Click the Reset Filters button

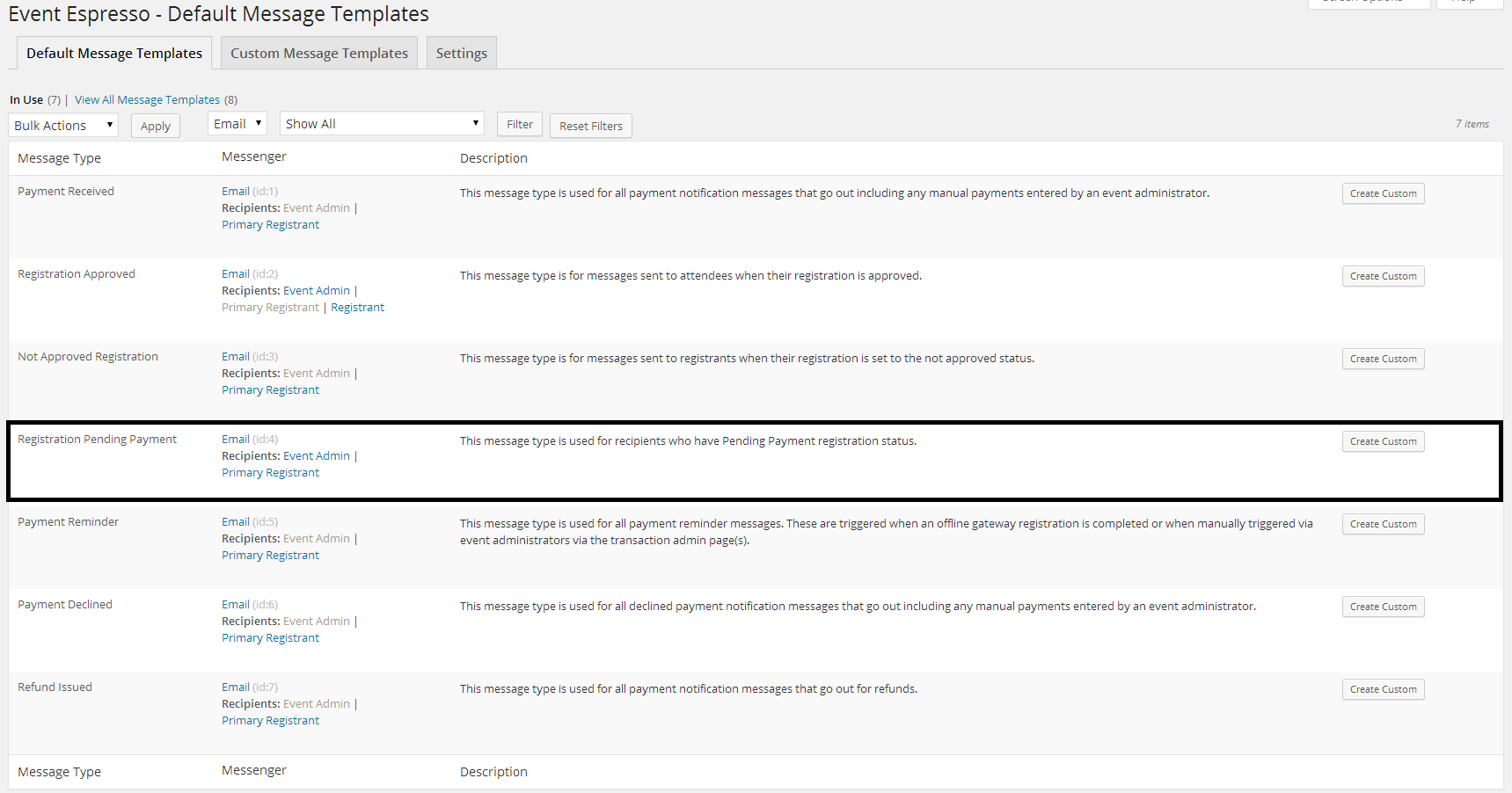(x=591, y=126)
